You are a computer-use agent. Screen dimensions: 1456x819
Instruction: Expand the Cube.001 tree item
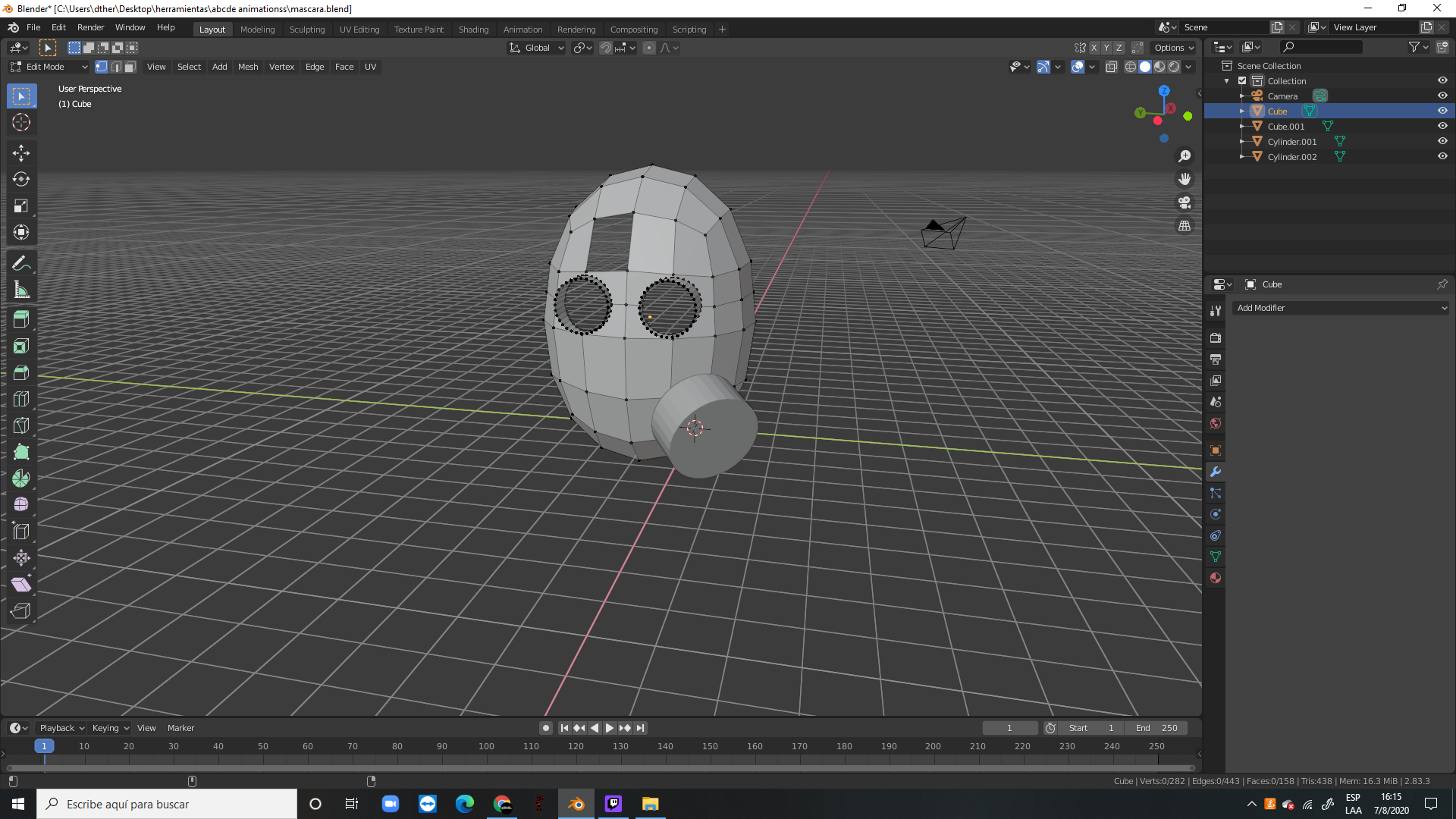[x=1242, y=127]
